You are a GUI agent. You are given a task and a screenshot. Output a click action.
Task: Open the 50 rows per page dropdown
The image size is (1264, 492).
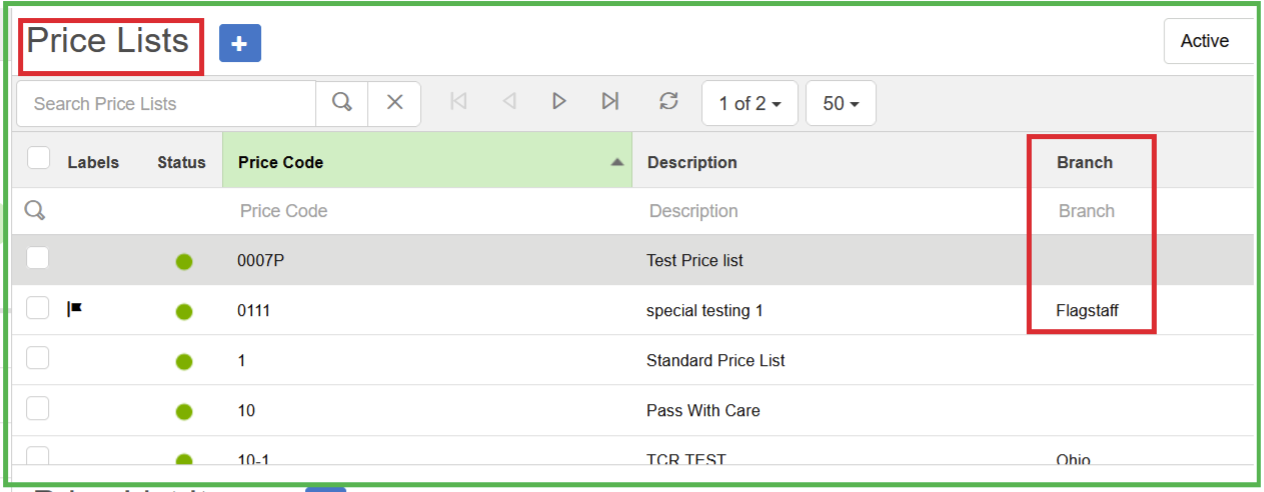point(840,104)
